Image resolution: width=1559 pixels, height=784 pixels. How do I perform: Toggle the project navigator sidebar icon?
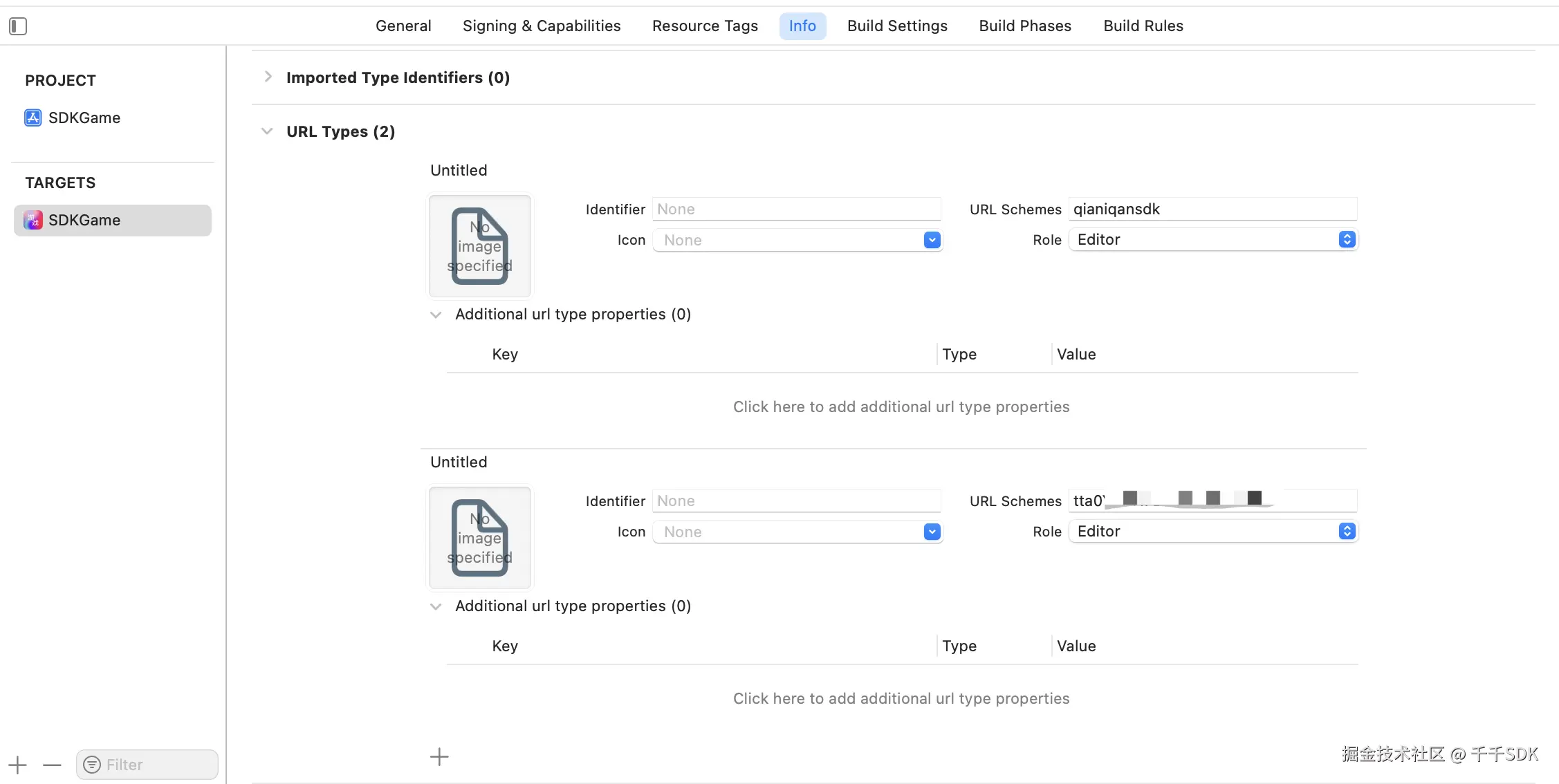(x=18, y=26)
